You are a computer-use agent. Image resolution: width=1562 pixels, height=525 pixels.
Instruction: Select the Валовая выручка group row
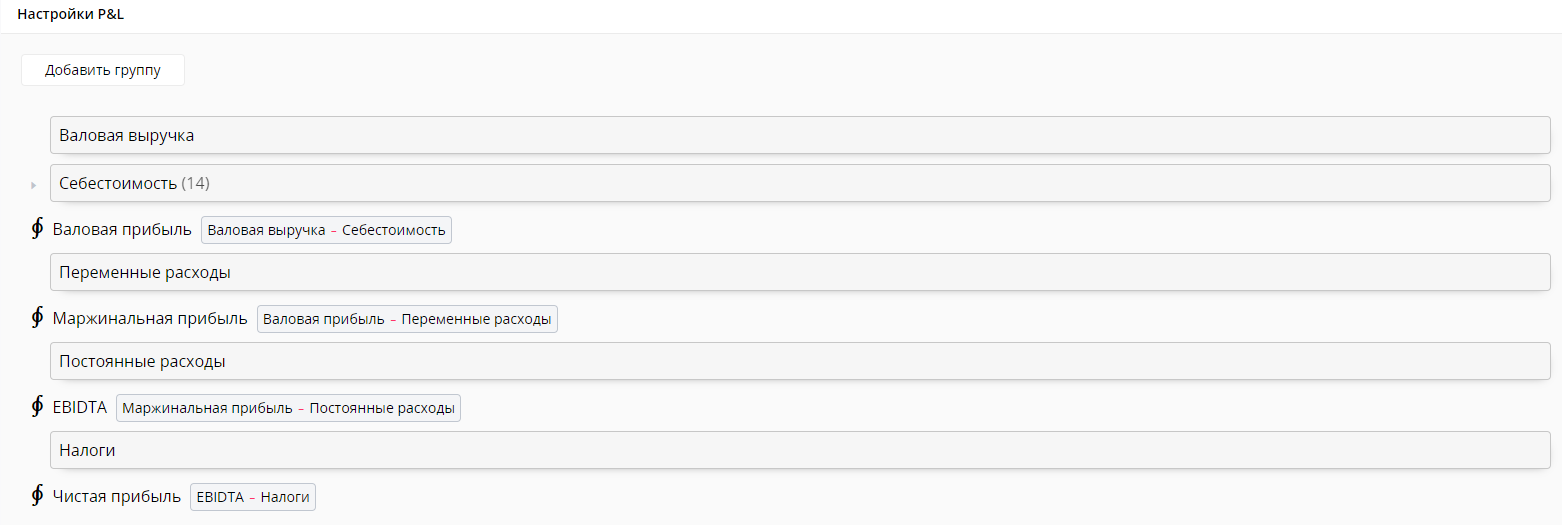[x=799, y=135]
